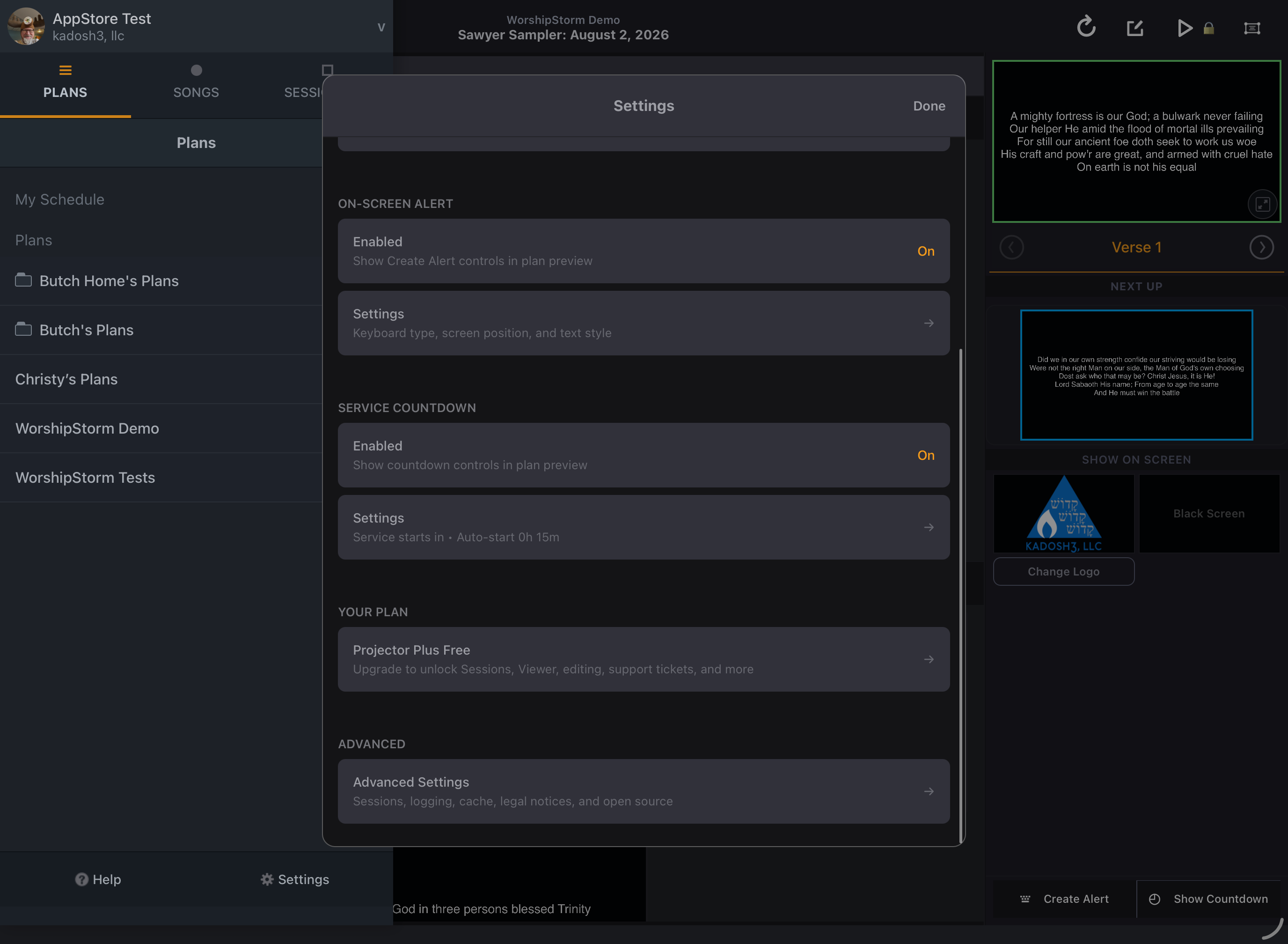
Task: Go to previous slide with left chevron
Action: [x=1011, y=247]
